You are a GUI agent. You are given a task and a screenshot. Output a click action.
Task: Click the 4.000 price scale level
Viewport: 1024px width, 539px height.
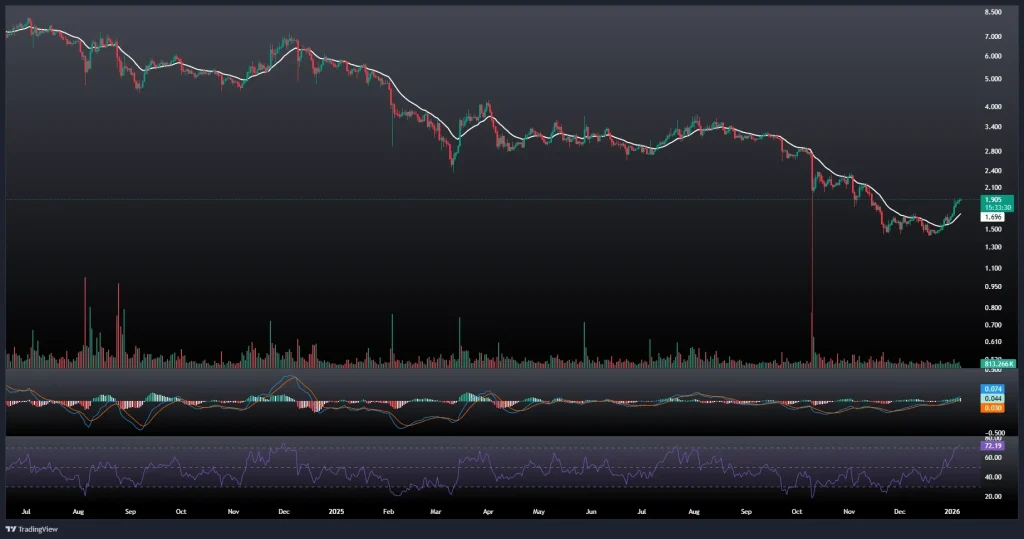pyautogui.click(x=993, y=106)
